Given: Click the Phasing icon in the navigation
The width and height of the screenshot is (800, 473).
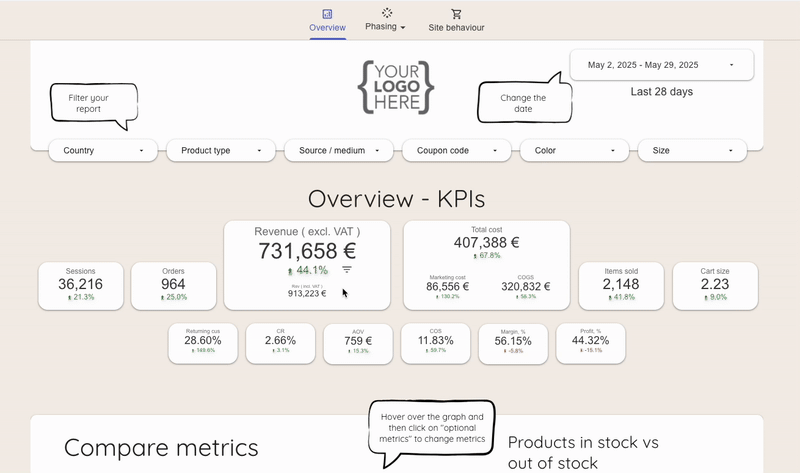Looking at the screenshot, I should [x=387, y=13].
